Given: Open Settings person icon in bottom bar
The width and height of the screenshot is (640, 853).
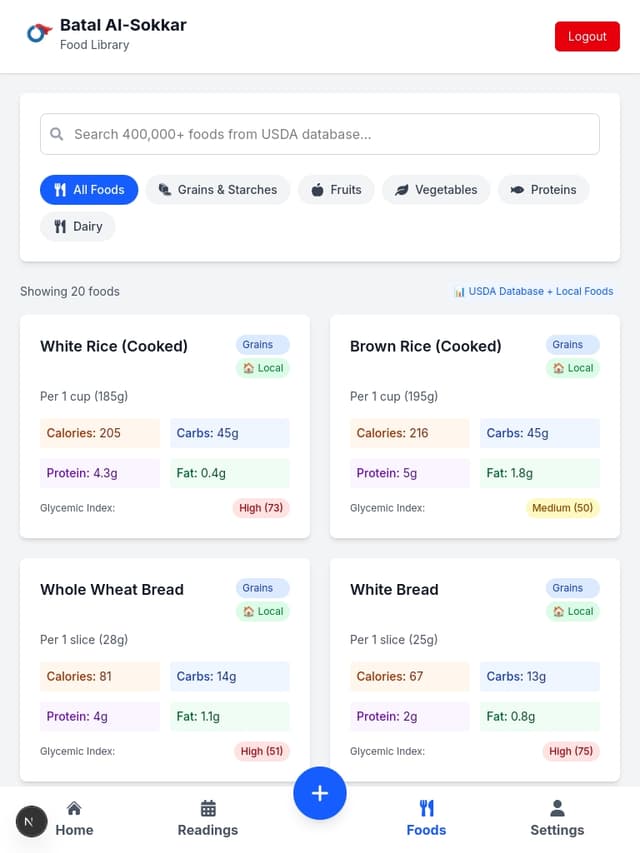Looking at the screenshot, I should coord(557,808).
